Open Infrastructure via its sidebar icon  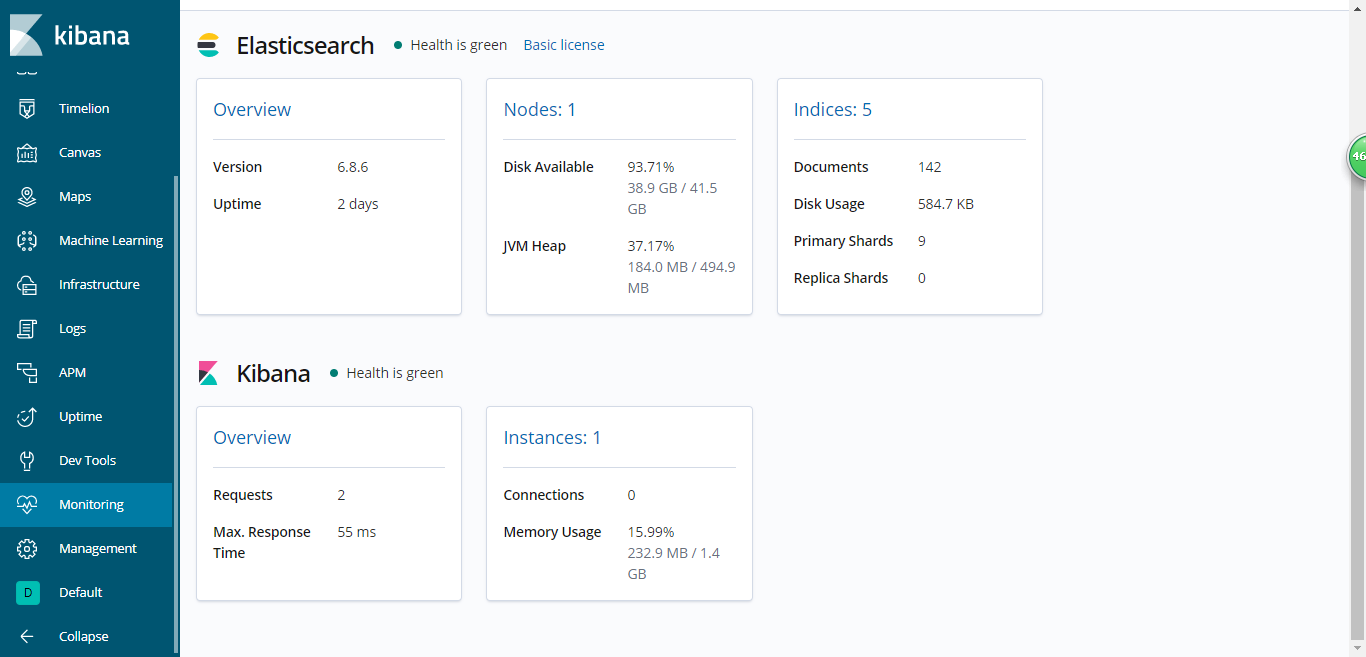(x=27, y=285)
